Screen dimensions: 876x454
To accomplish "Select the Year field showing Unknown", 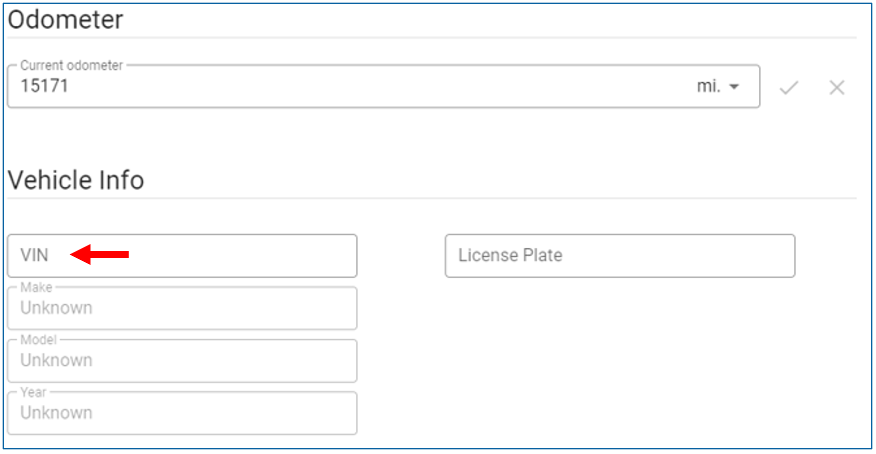I will tap(182, 413).
